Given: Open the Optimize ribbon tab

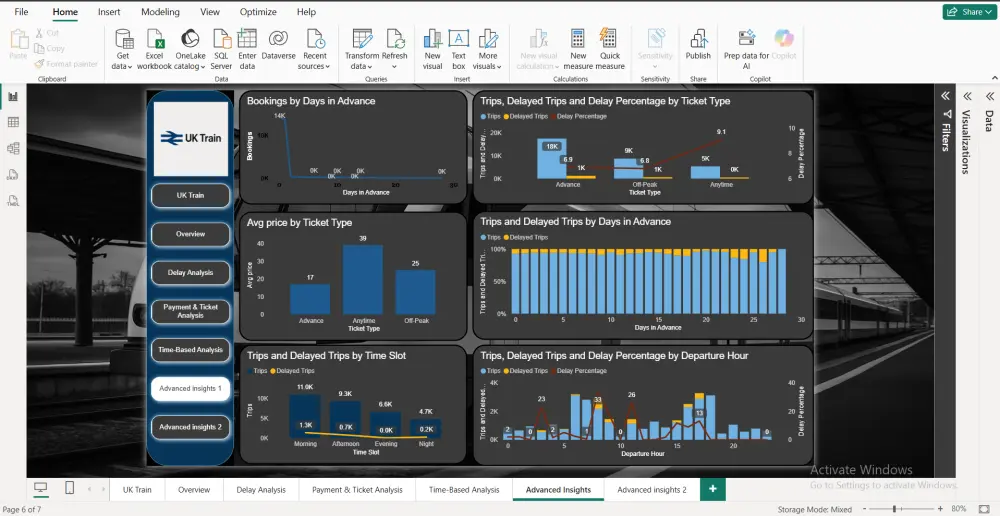Looking at the screenshot, I should pos(258,11).
